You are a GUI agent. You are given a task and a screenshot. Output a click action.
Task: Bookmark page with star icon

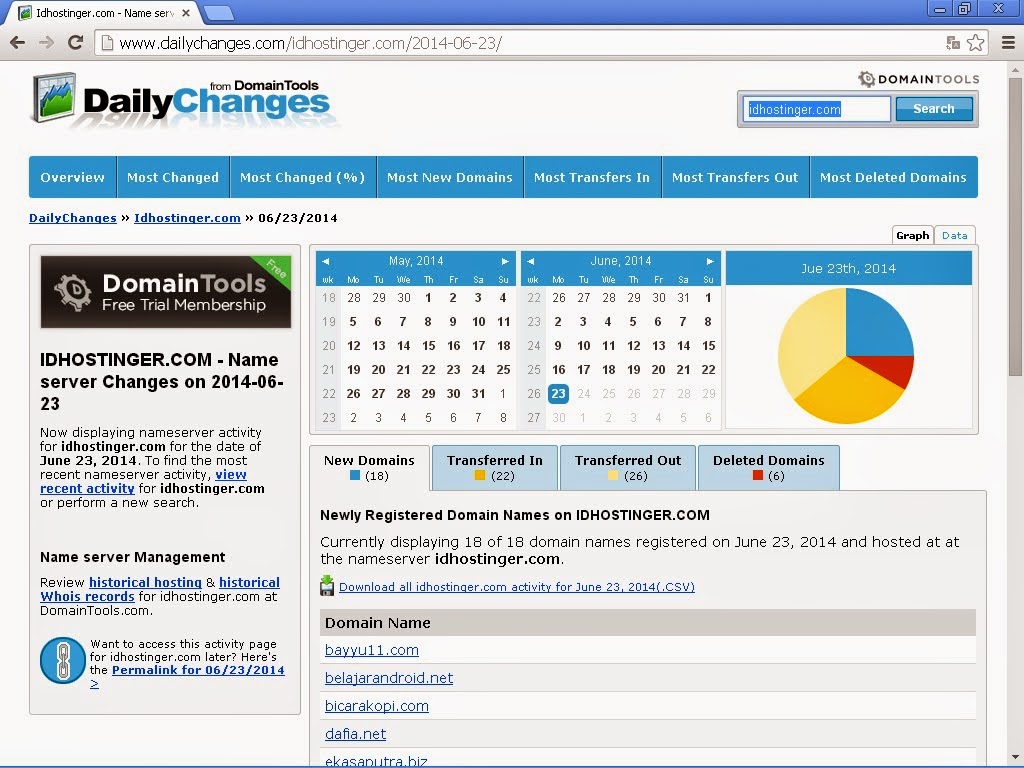976,43
